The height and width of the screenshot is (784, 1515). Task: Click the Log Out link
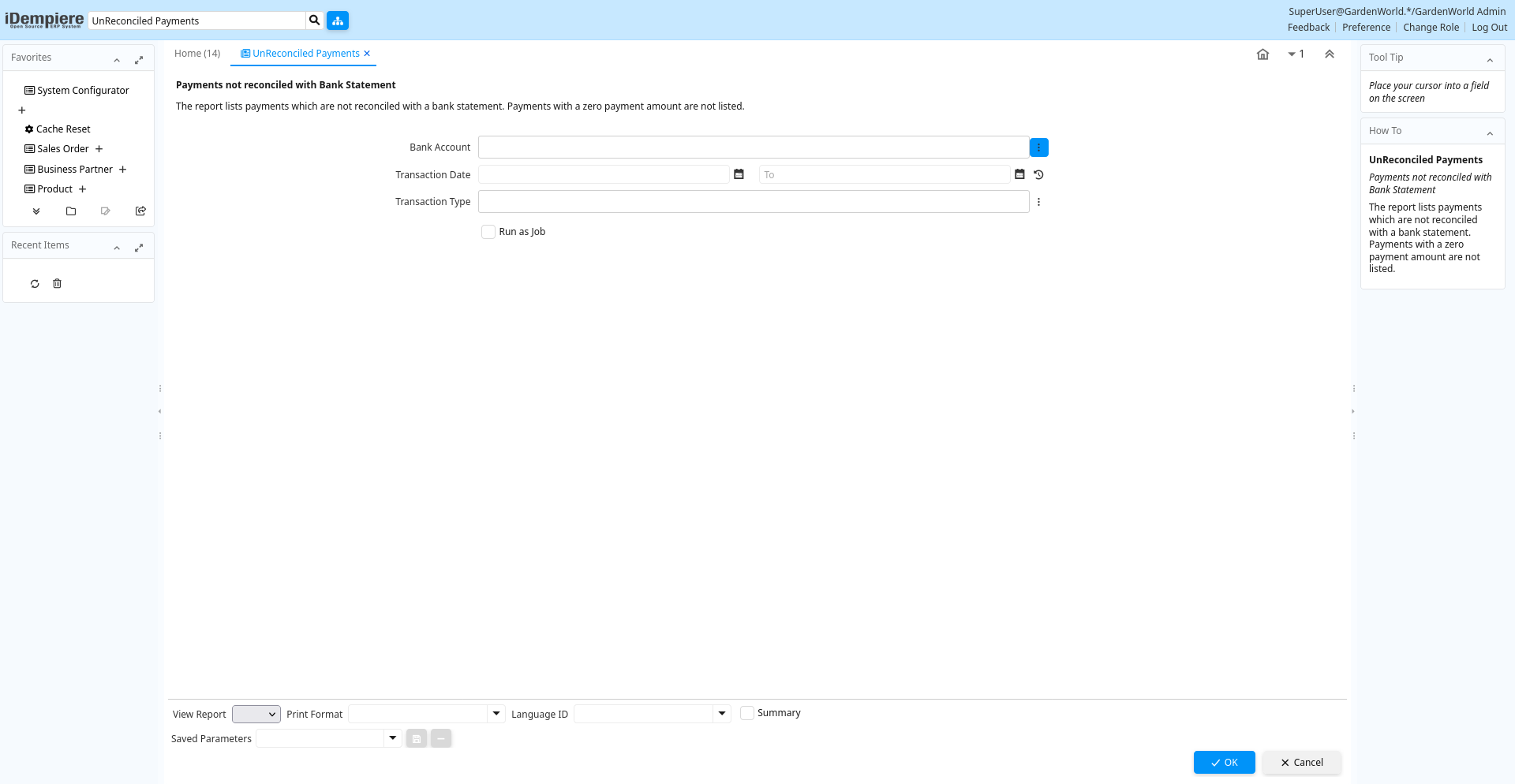point(1489,28)
